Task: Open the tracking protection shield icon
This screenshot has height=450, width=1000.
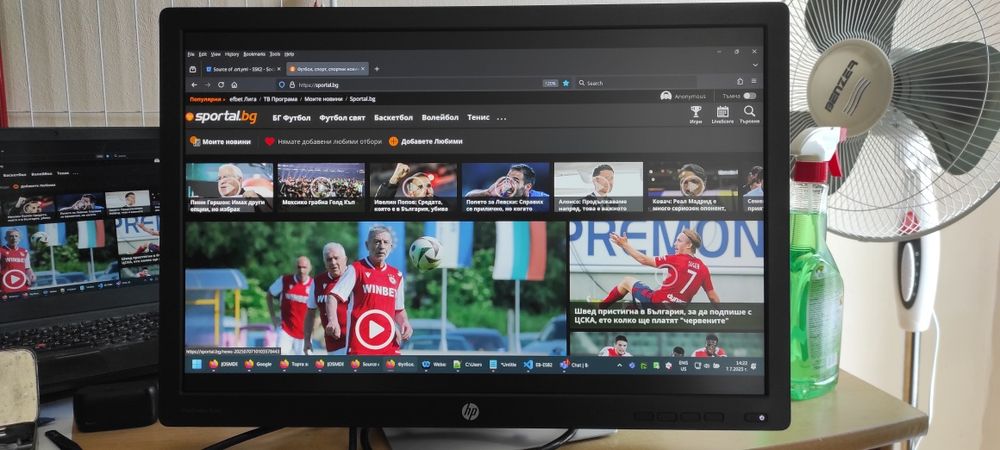Action: (x=281, y=84)
